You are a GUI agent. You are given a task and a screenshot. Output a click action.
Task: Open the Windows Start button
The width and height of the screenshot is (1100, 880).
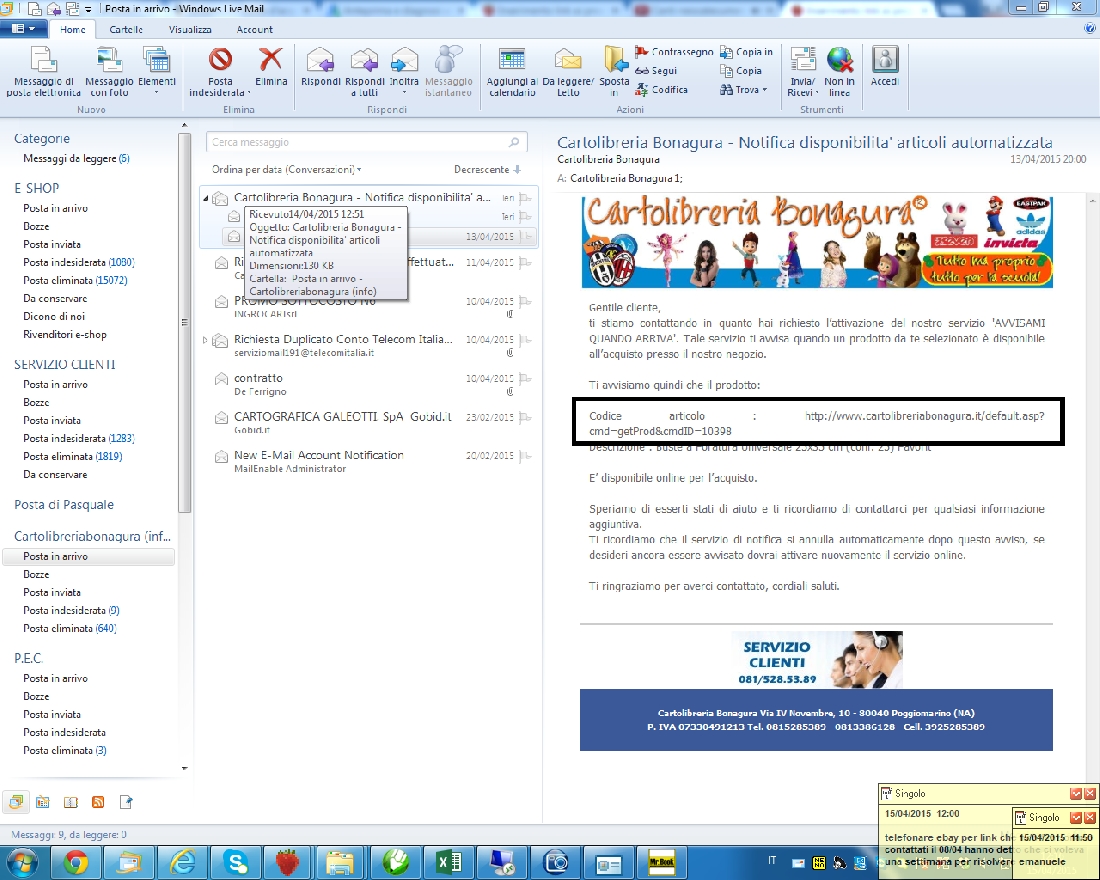pos(22,862)
